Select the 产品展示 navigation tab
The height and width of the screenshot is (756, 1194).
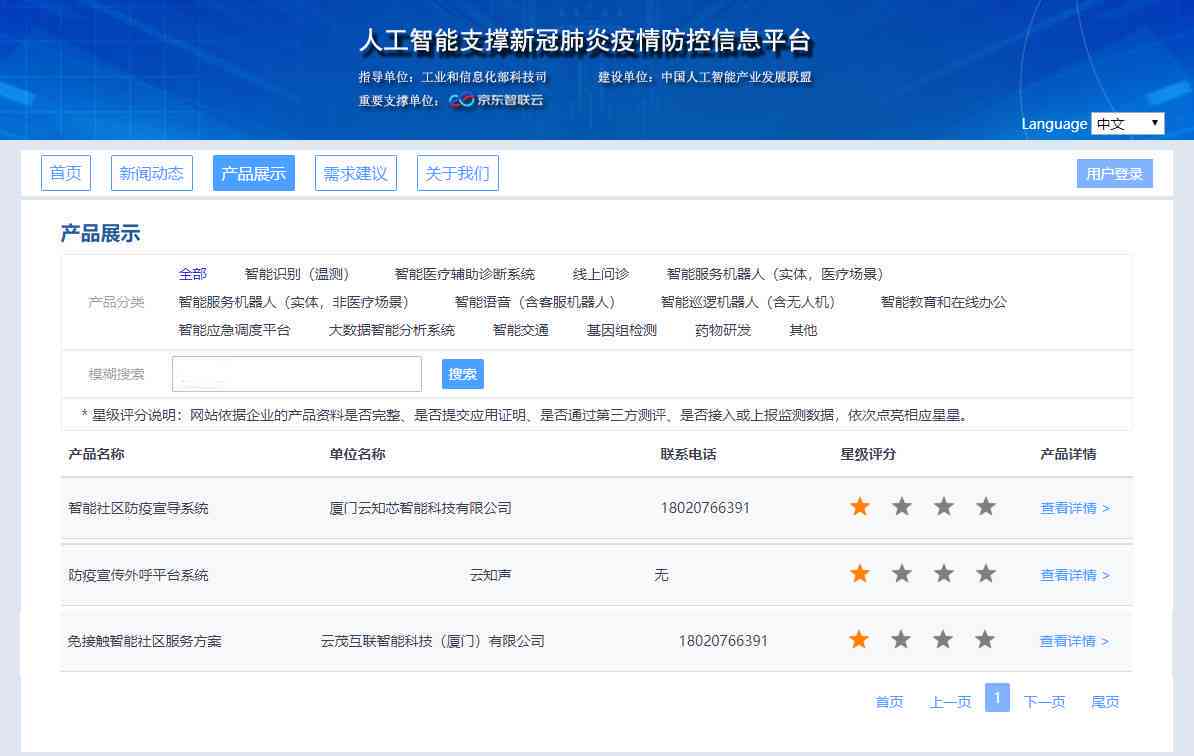tap(254, 173)
